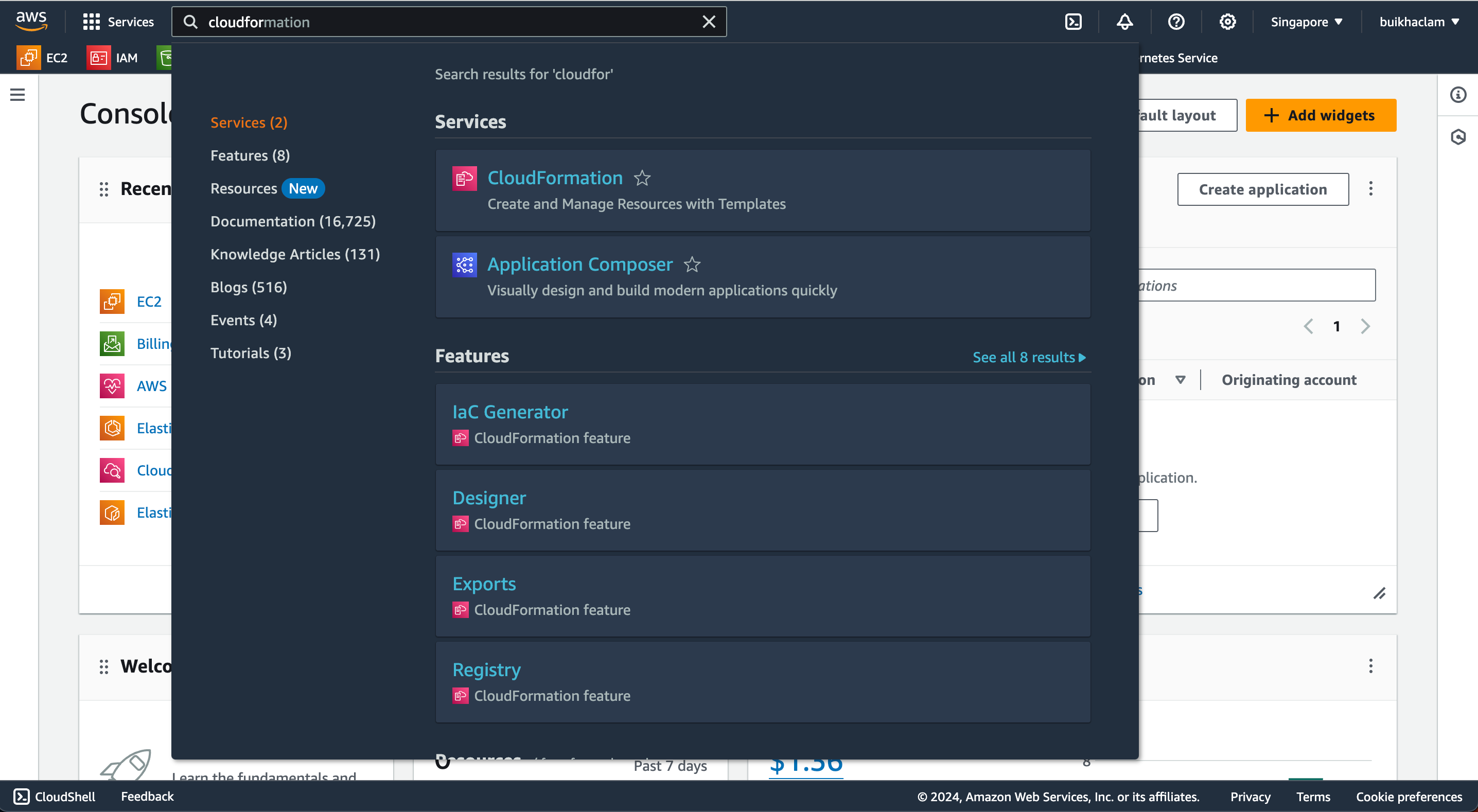Sort by the Originating account column

[x=1289, y=380]
